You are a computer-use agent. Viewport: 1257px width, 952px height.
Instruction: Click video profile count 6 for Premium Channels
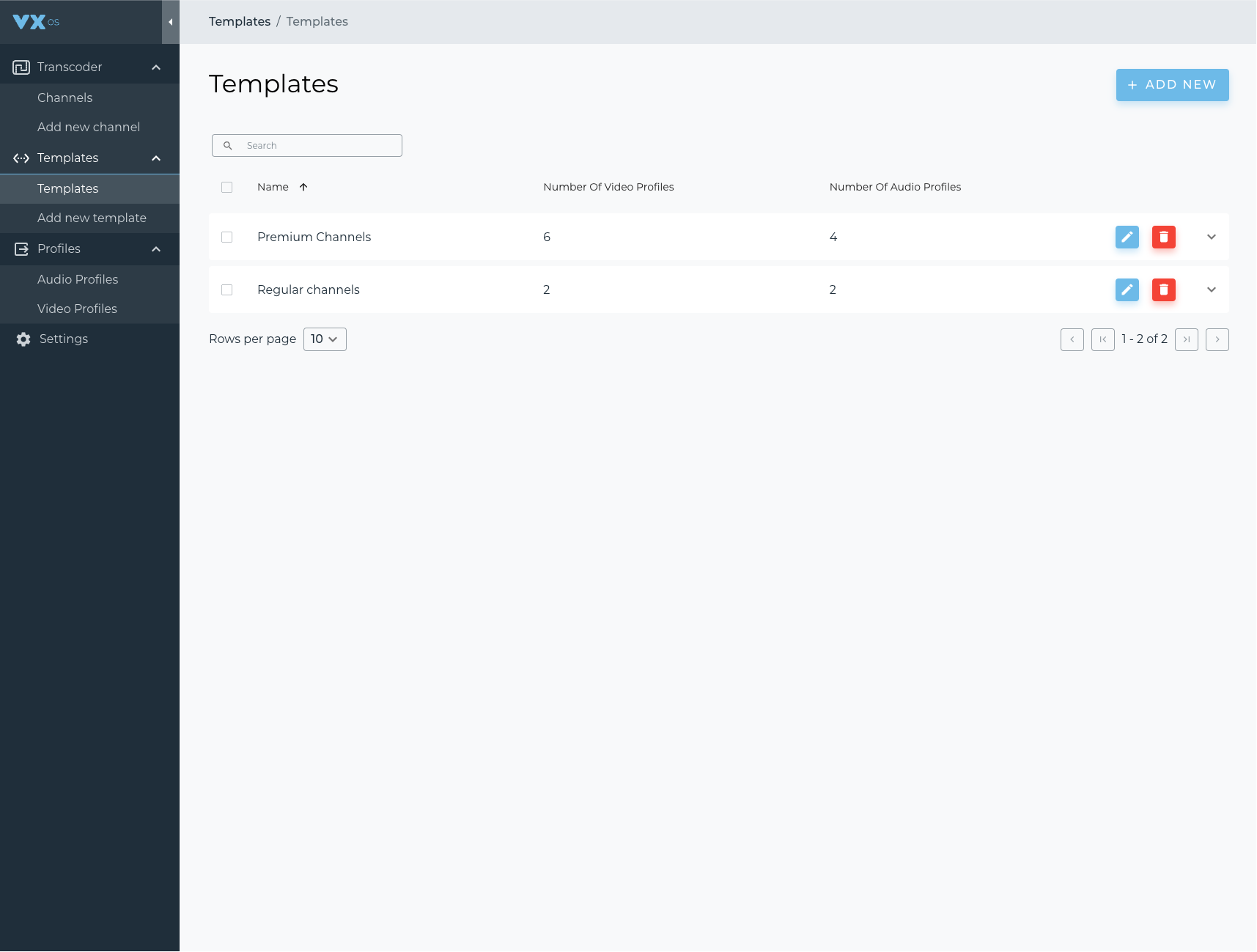[547, 237]
